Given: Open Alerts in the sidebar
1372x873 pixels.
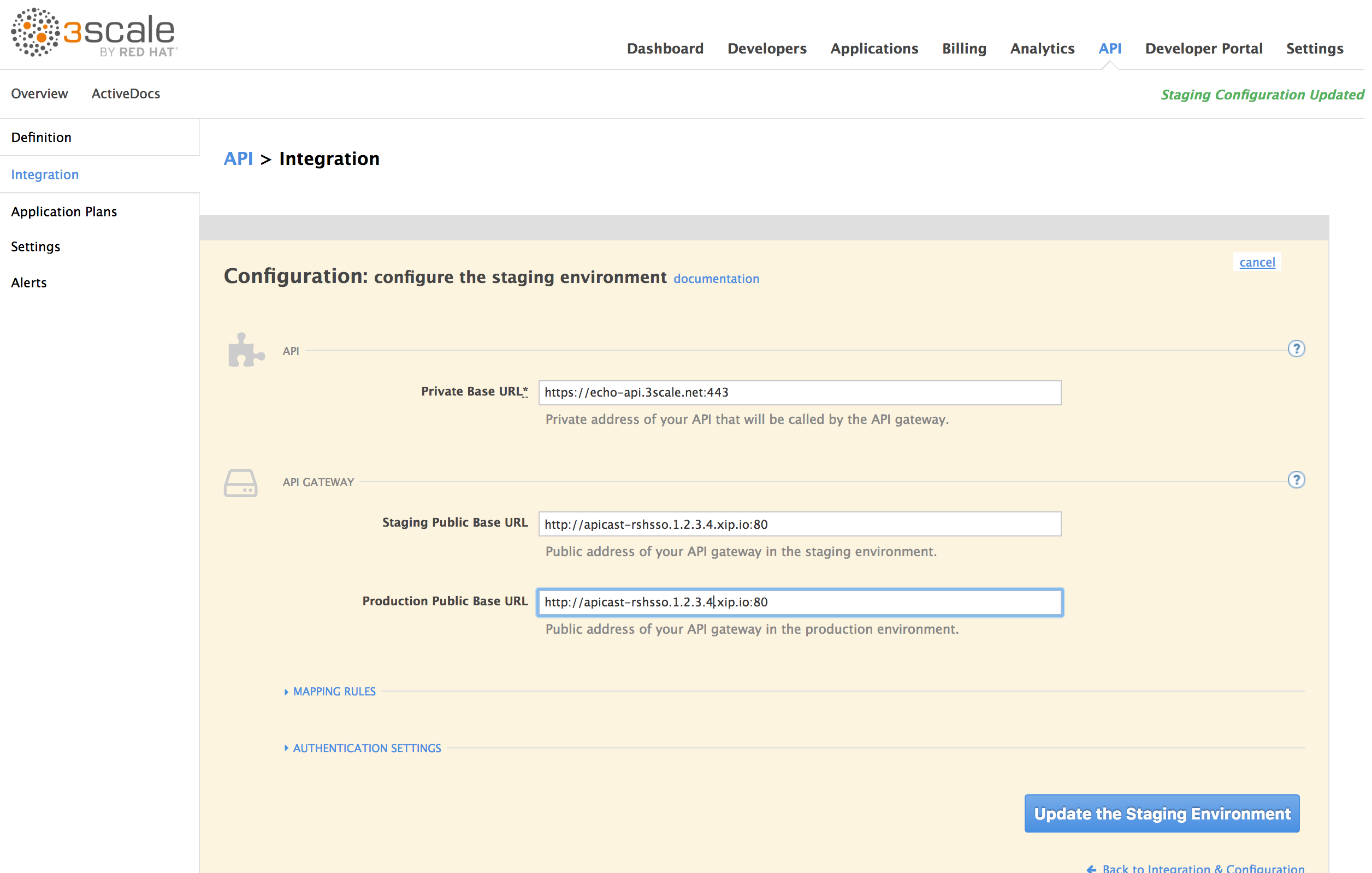Looking at the screenshot, I should pos(28,282).
